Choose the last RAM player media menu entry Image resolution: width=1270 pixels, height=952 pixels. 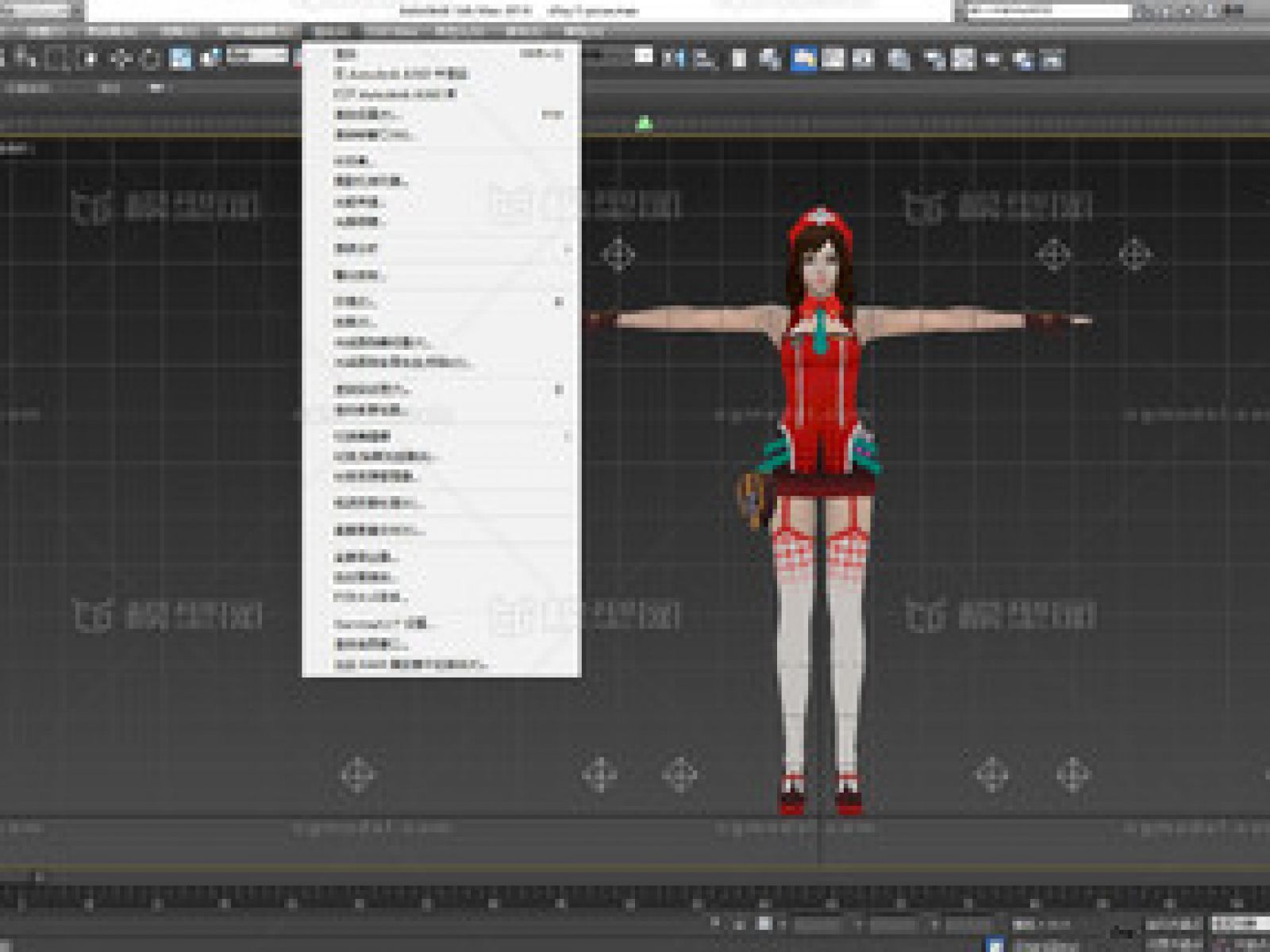click(441, 664)
